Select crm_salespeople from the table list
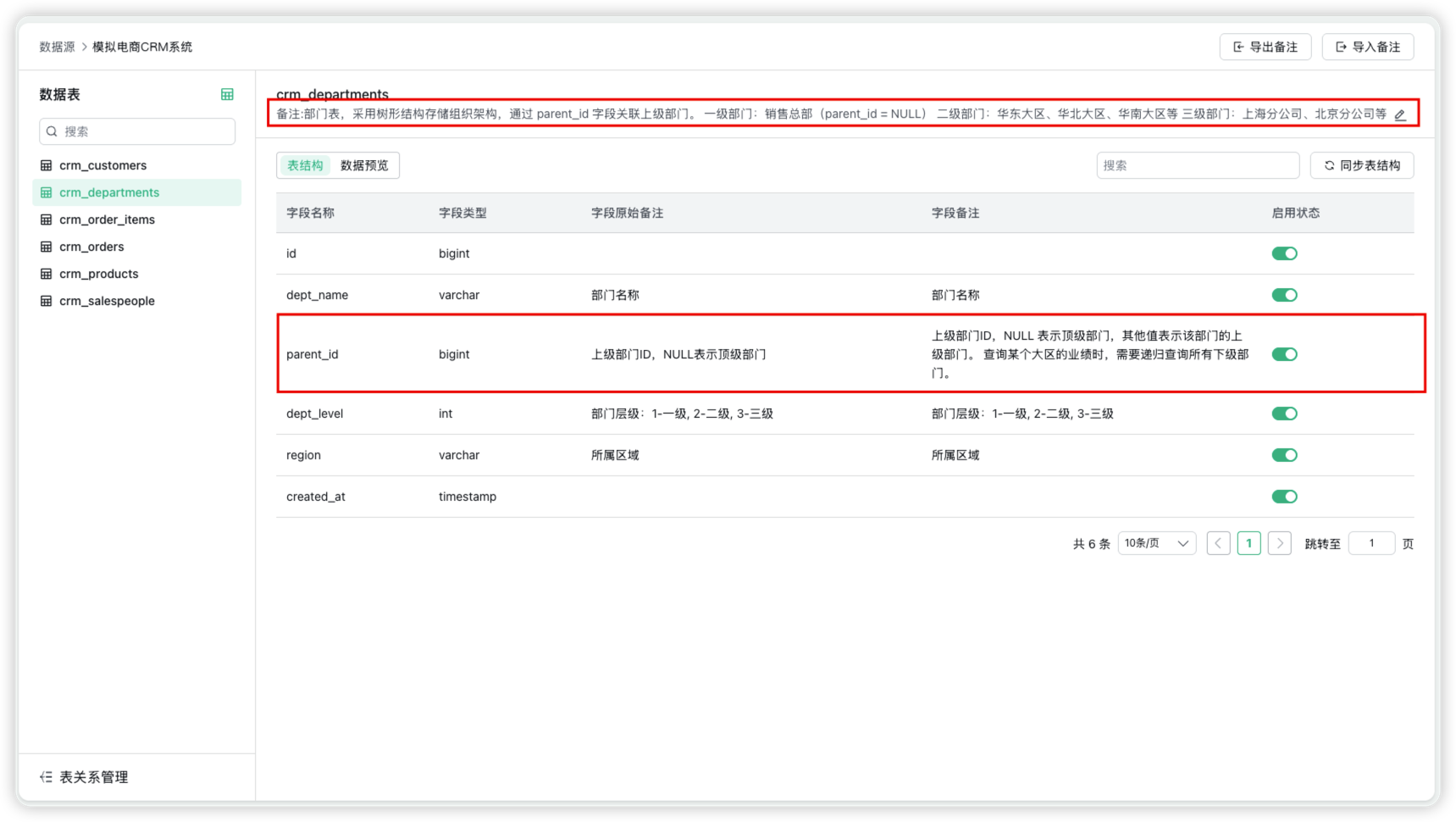Screen dimensions: 1456x822 107,300
